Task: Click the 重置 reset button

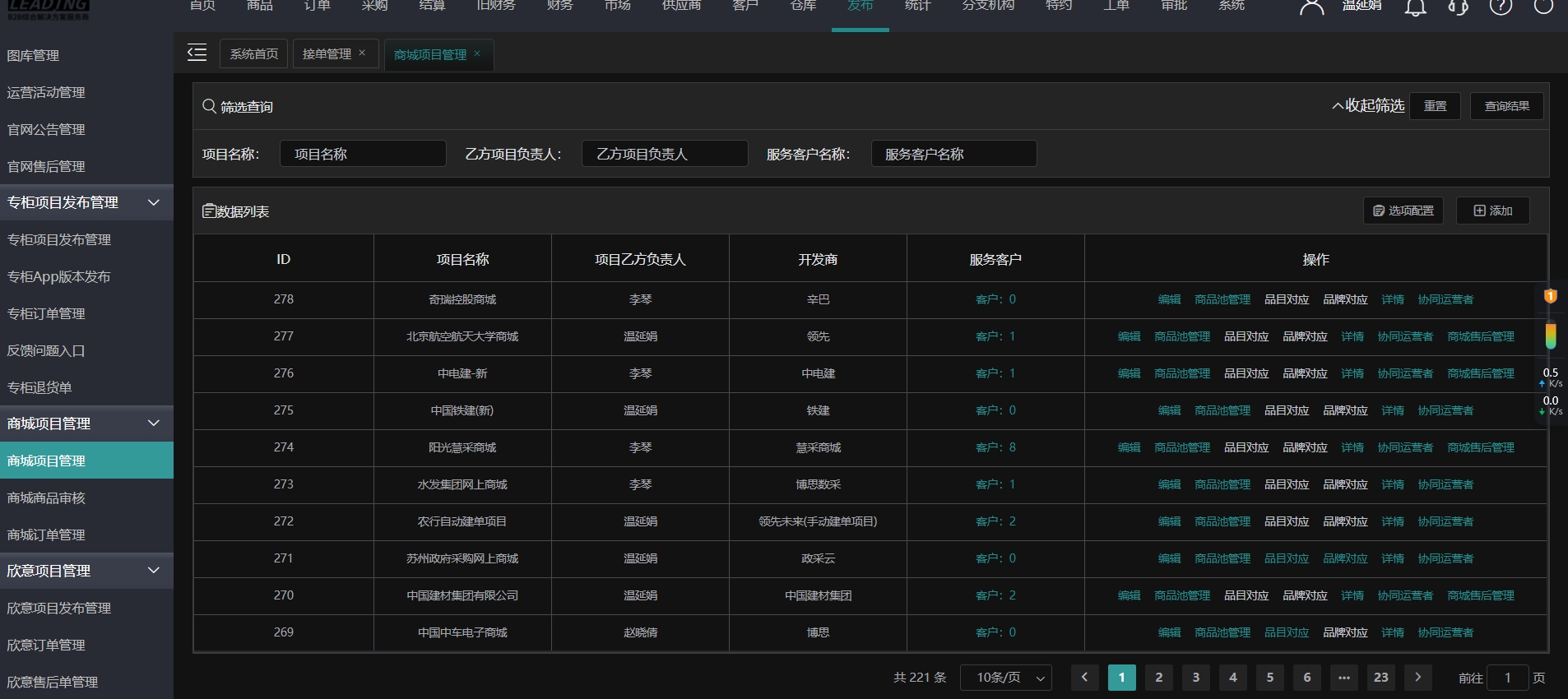Action: coord(1435,106)
